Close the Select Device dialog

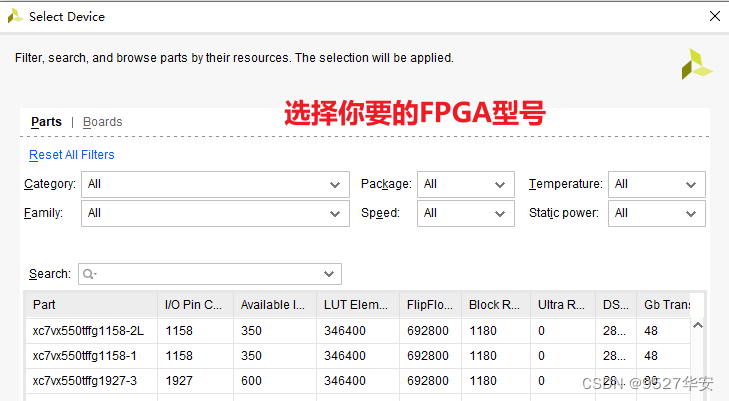click(x=714, y=16)
